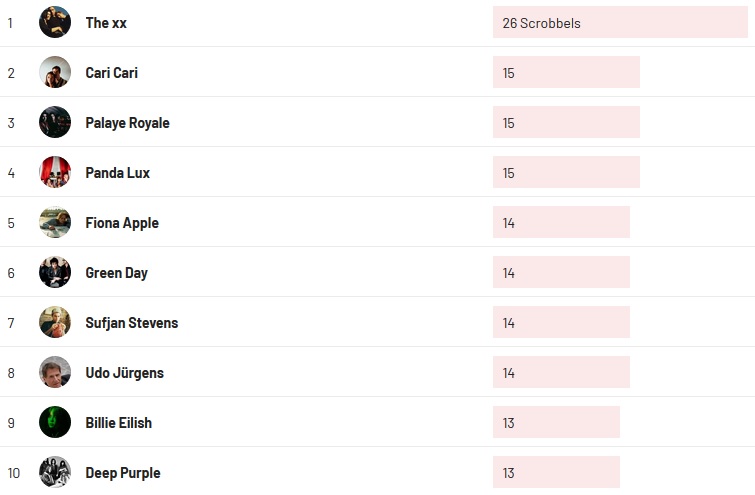Click Sufjan Stevens artist avatar
The width and height of the screenshot is (755, 495).
click(55, 322)
